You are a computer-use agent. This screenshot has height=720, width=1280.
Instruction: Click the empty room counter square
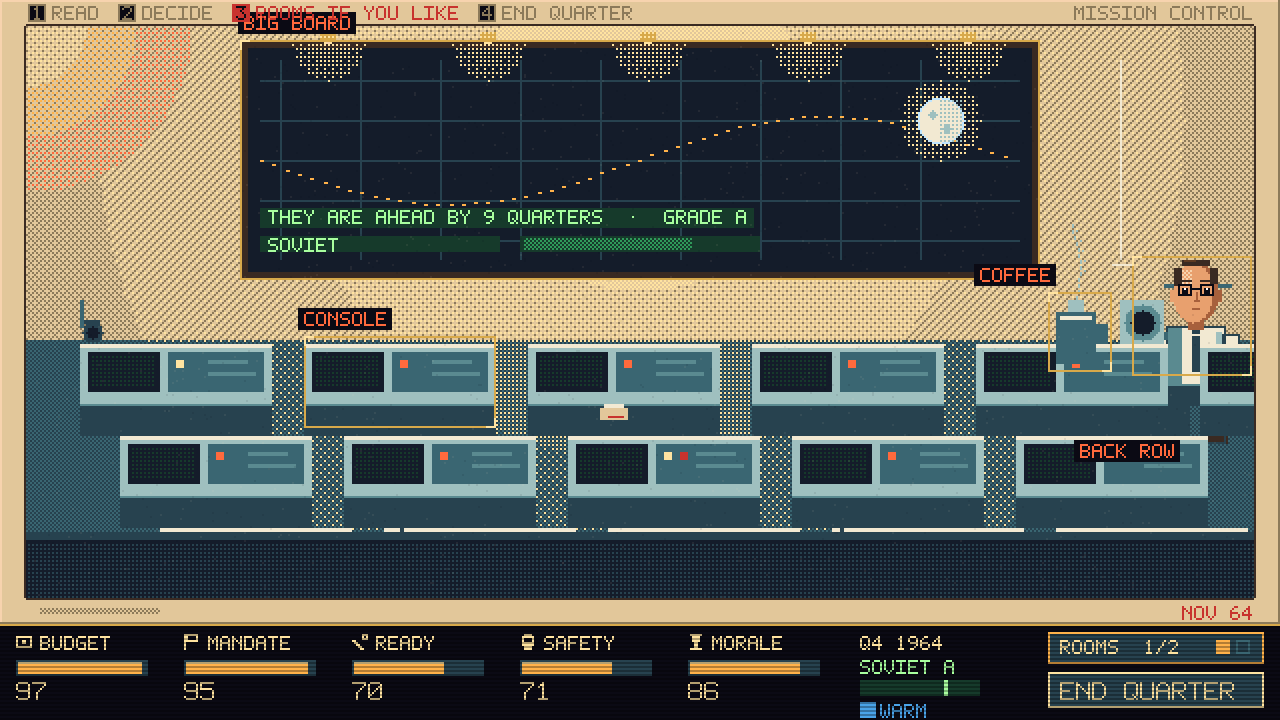(x=1242, y=648)
